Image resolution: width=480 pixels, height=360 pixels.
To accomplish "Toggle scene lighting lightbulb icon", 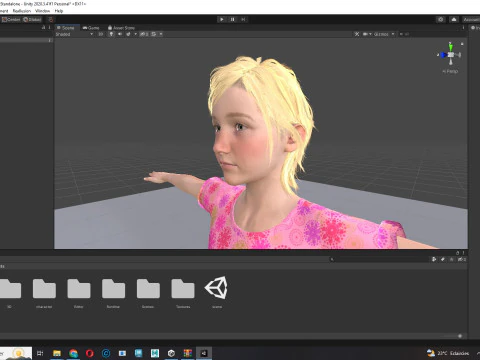I will 111,34.
